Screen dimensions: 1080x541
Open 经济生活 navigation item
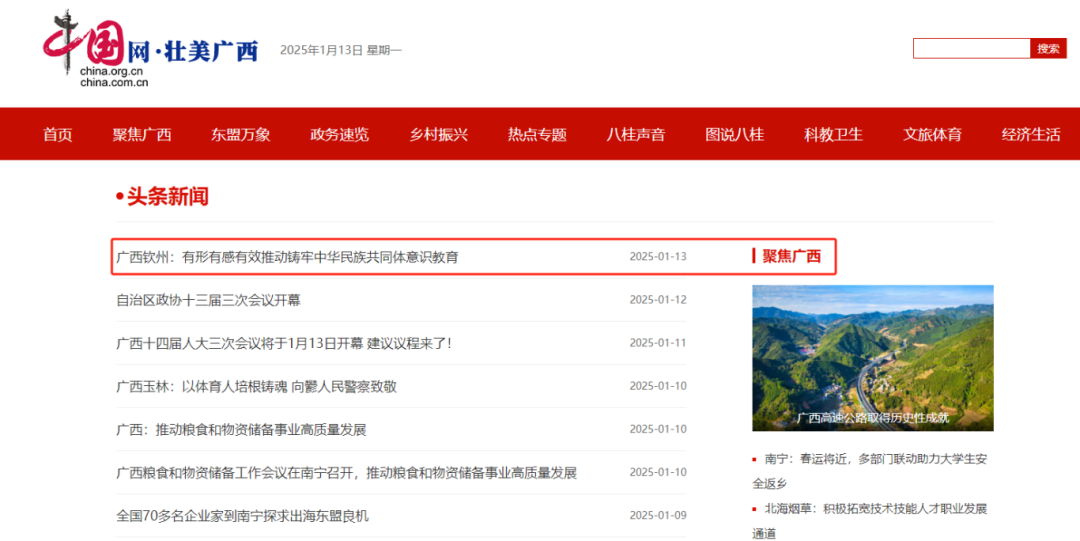pos(1031,134)
